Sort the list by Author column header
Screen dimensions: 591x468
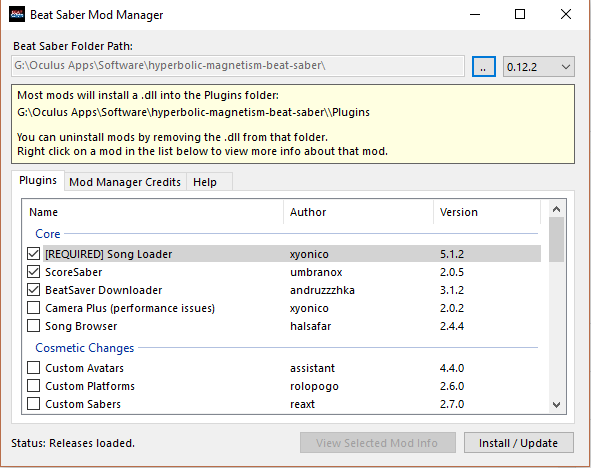tap(358, 212)
